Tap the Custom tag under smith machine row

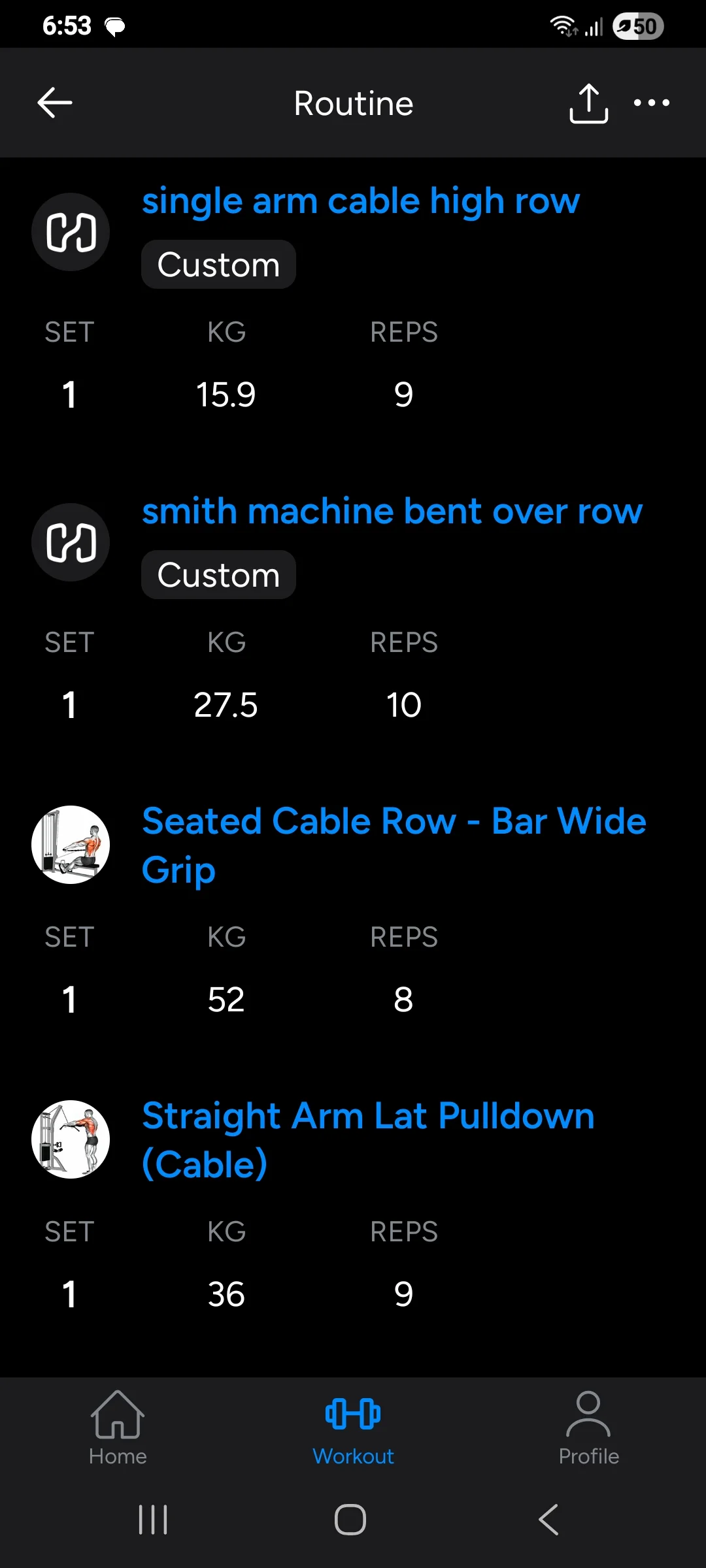click(x=218, y=575)
